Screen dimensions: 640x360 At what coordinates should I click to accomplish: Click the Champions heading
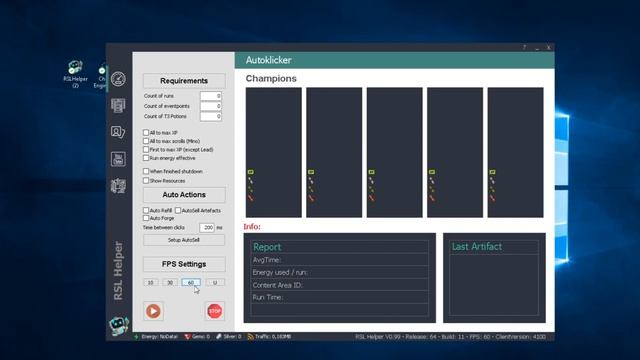[x=271, y=78]
